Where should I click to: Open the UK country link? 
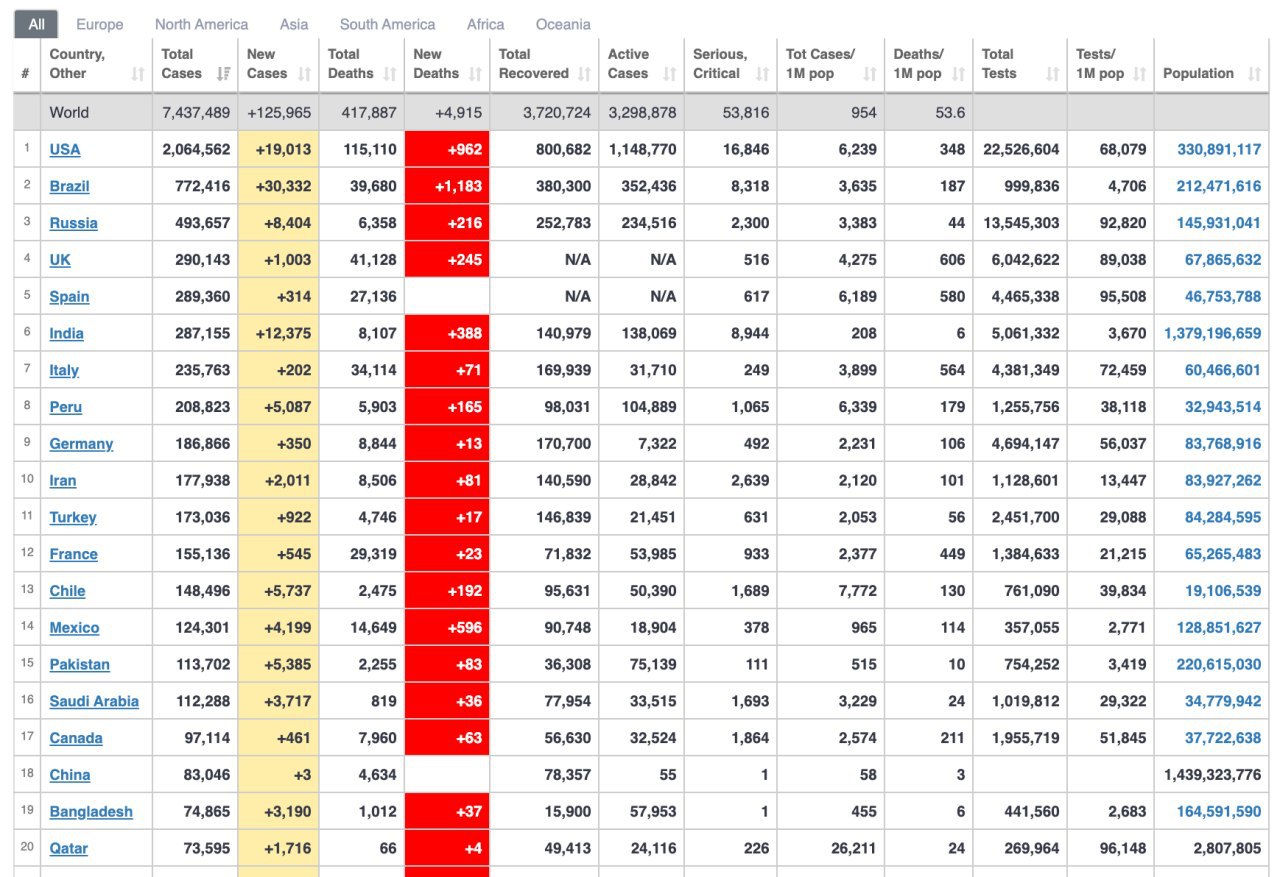[x=60, y=260]
